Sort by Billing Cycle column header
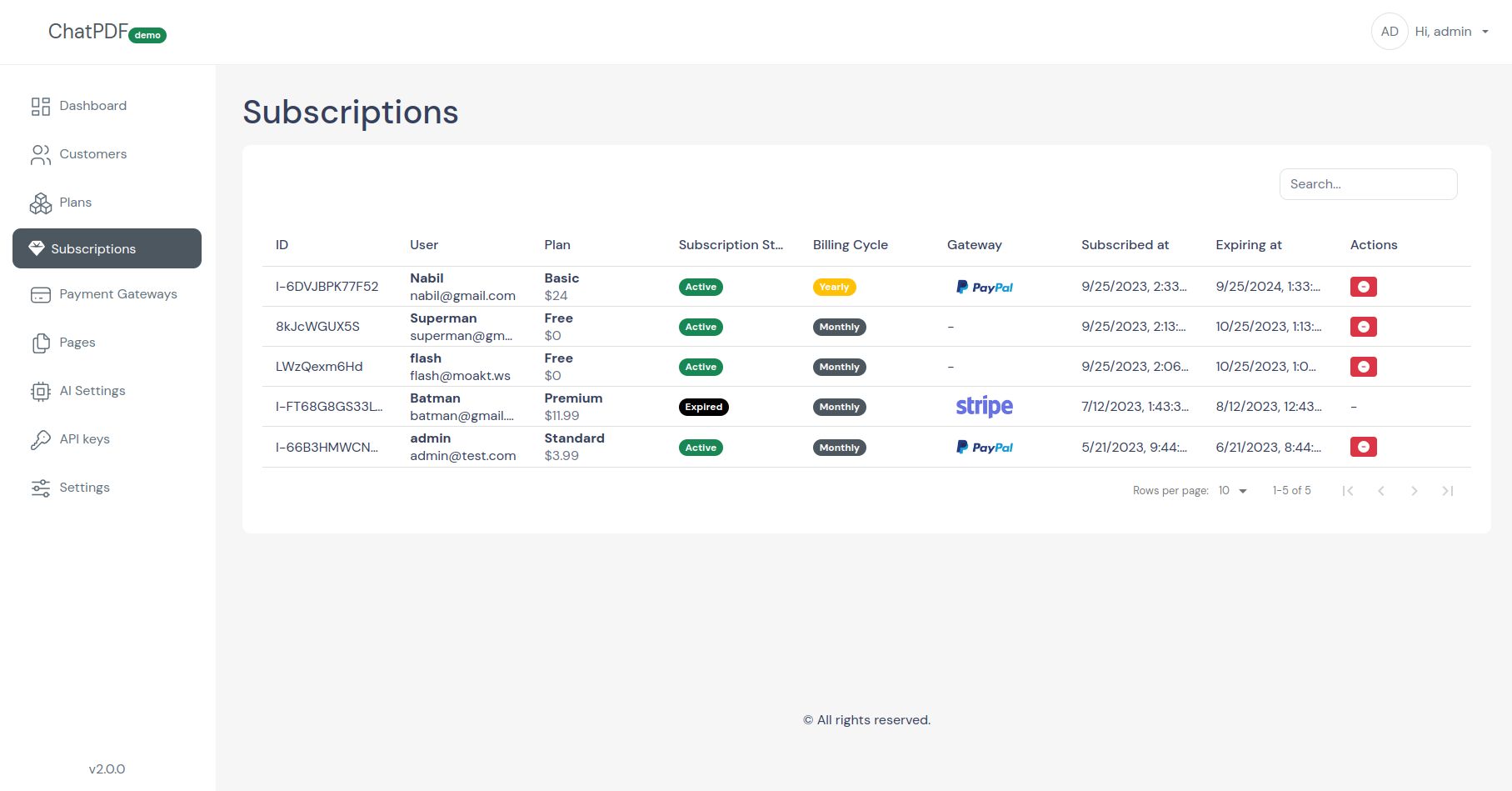 [851, 245]
